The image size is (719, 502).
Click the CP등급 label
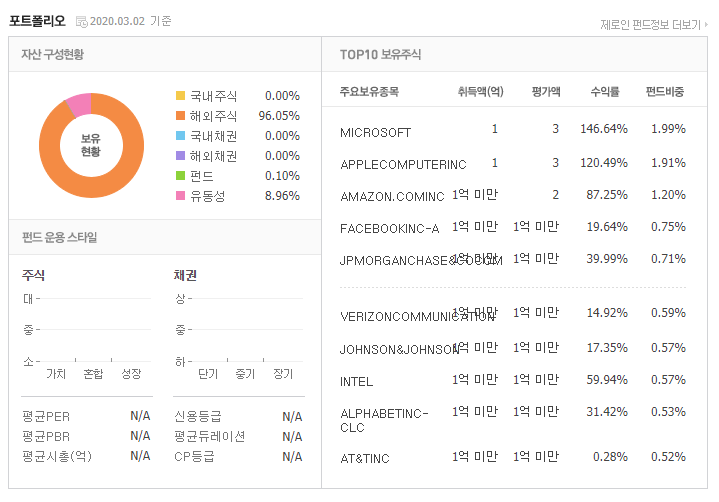click(194, 457)
